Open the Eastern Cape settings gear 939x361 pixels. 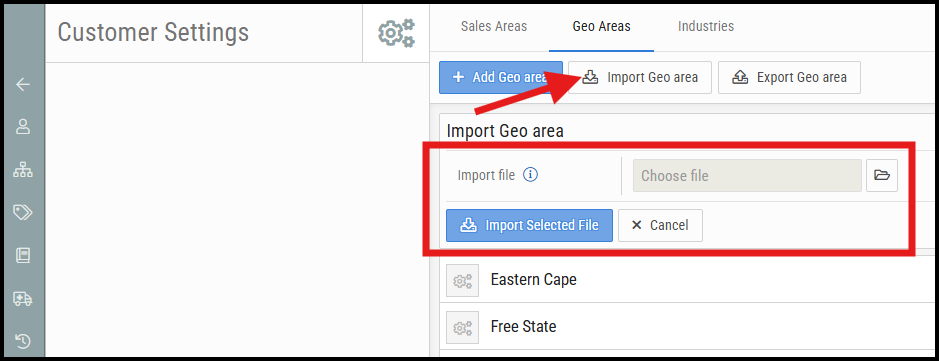462,280
